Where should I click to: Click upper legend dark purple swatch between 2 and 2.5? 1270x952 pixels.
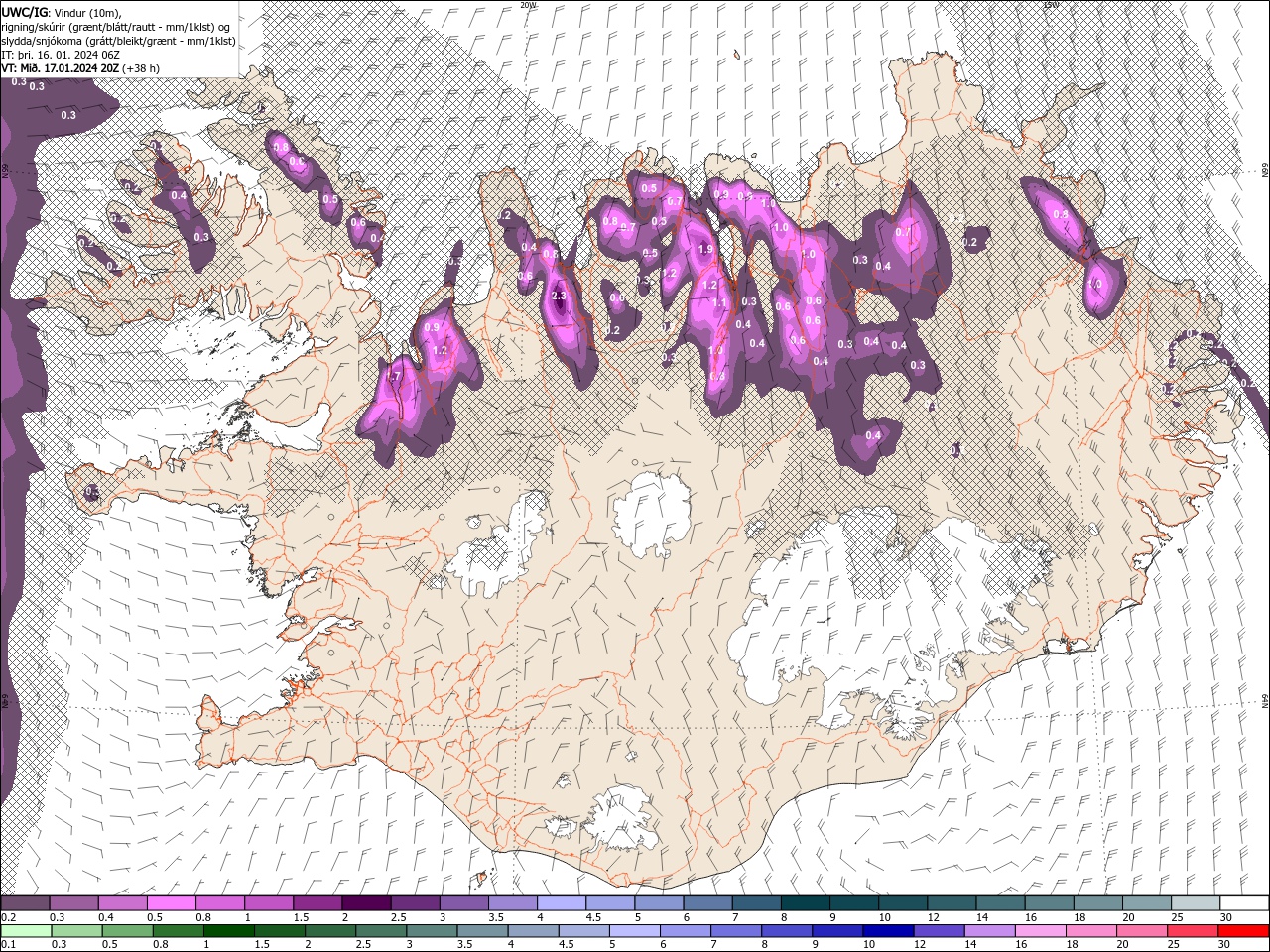click(x=366, y=903)
